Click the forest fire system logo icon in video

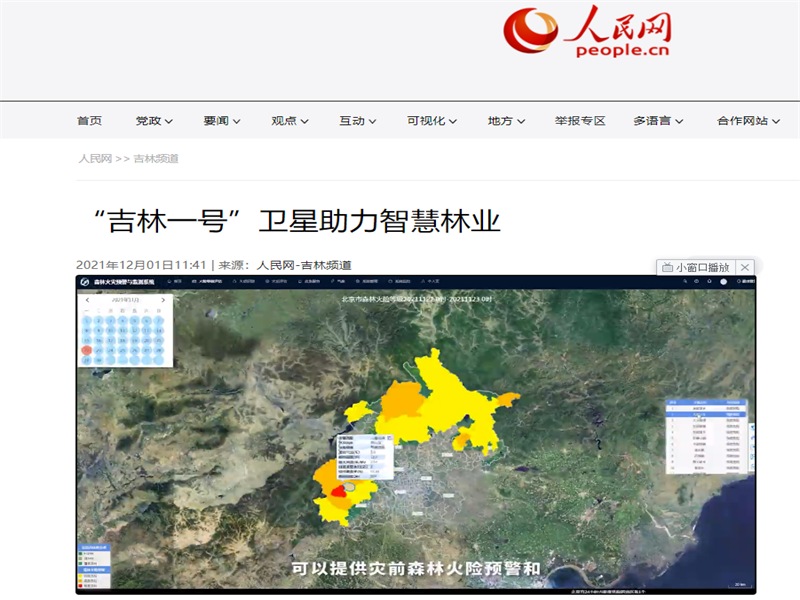(86, 283)
